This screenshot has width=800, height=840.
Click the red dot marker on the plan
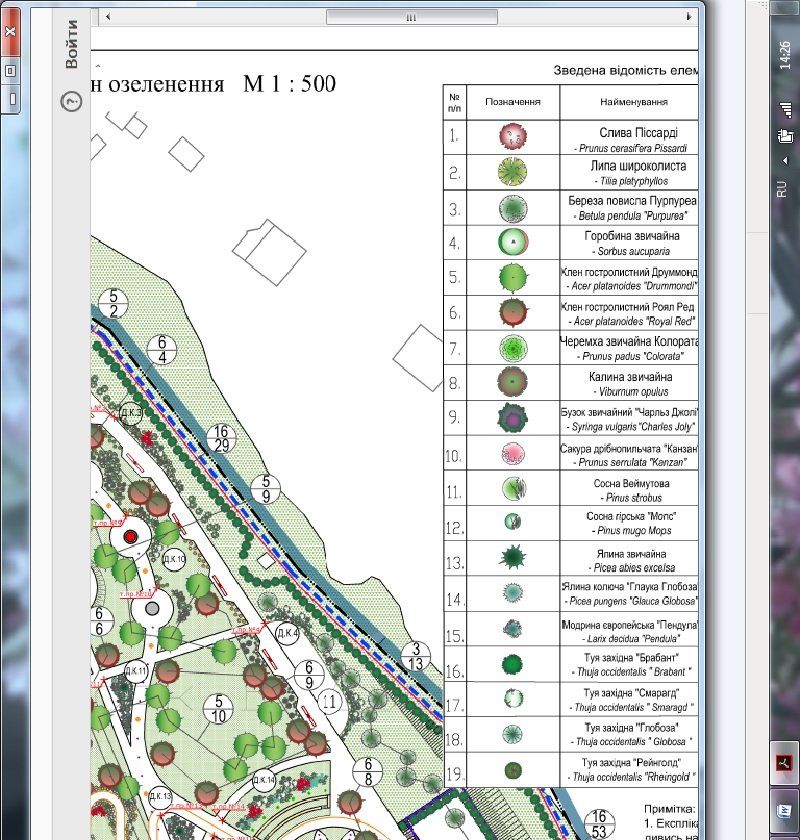(129, 537)
